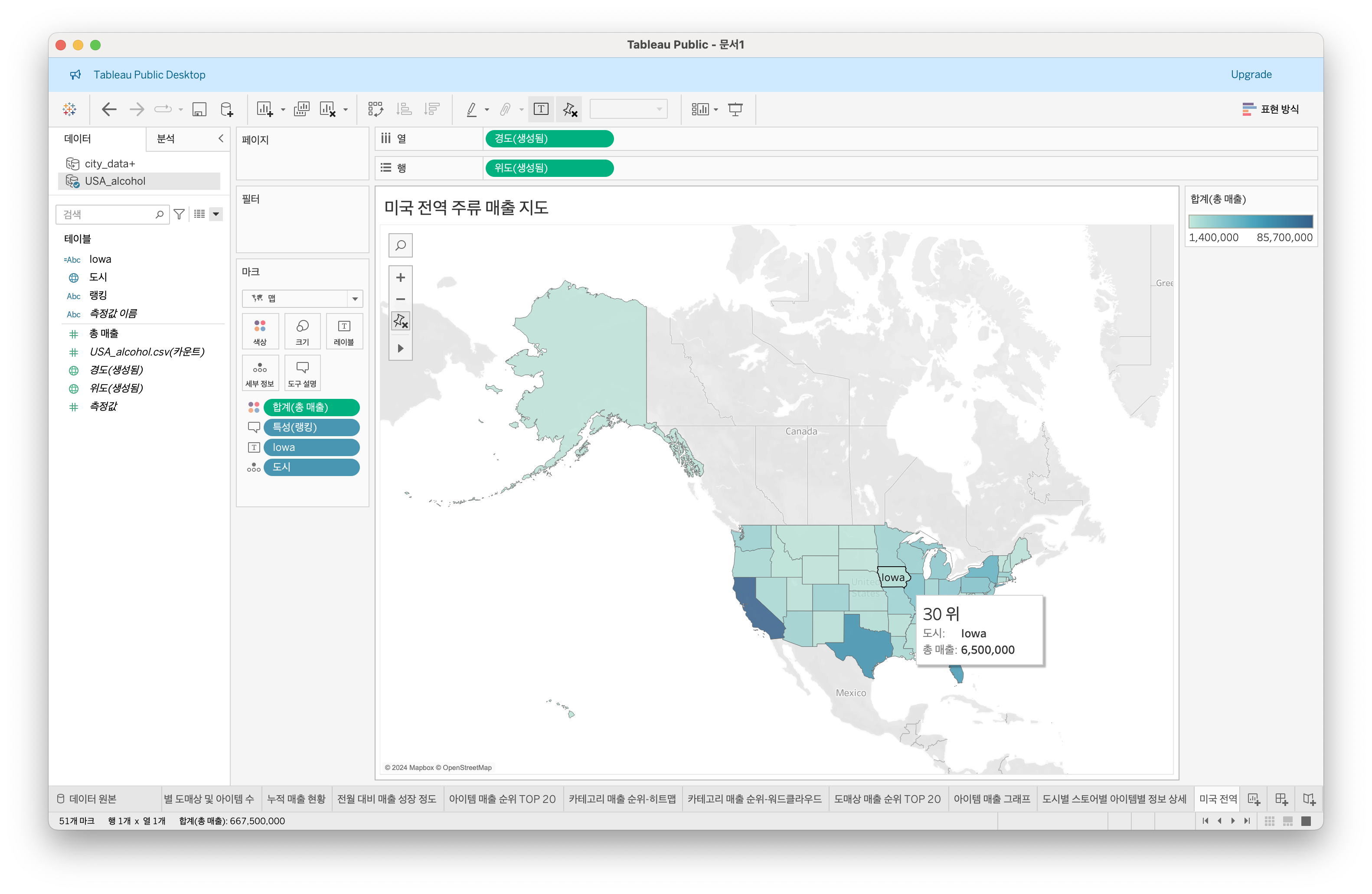
Task: Toggle the fix map pin in the toolbar
Action: (569, 110)
